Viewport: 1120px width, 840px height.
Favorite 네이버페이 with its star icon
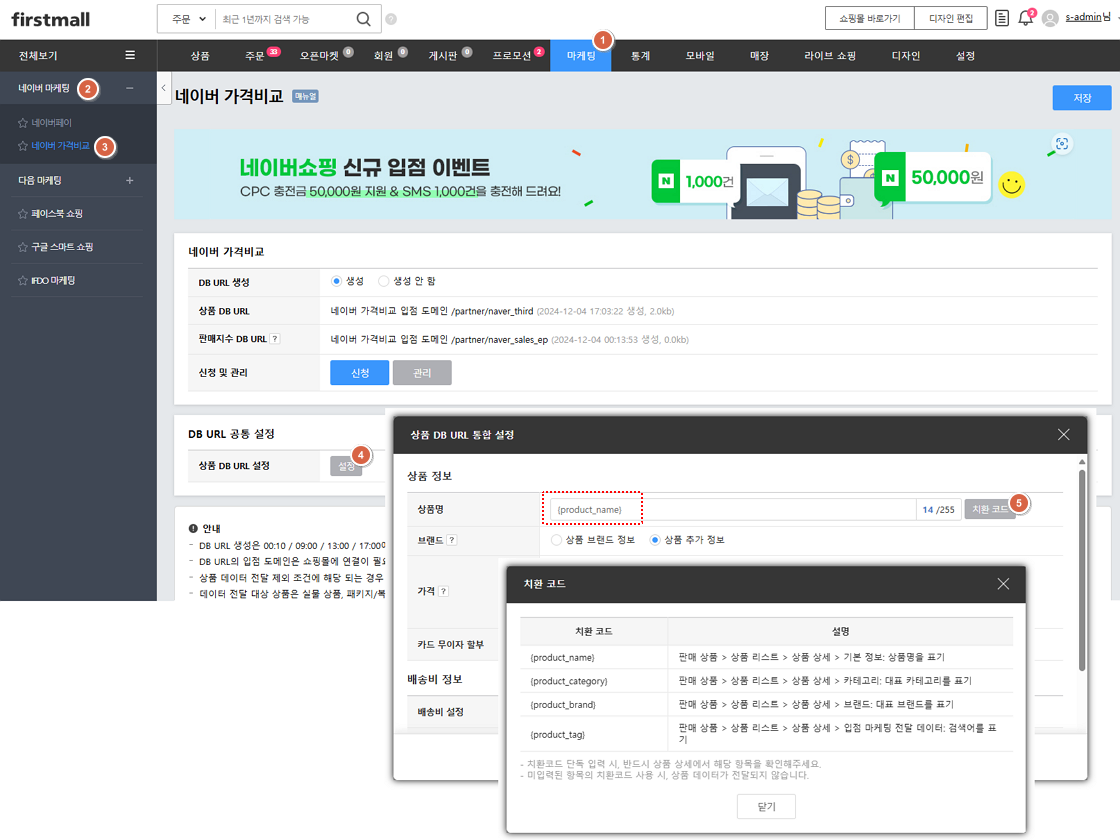23,123
